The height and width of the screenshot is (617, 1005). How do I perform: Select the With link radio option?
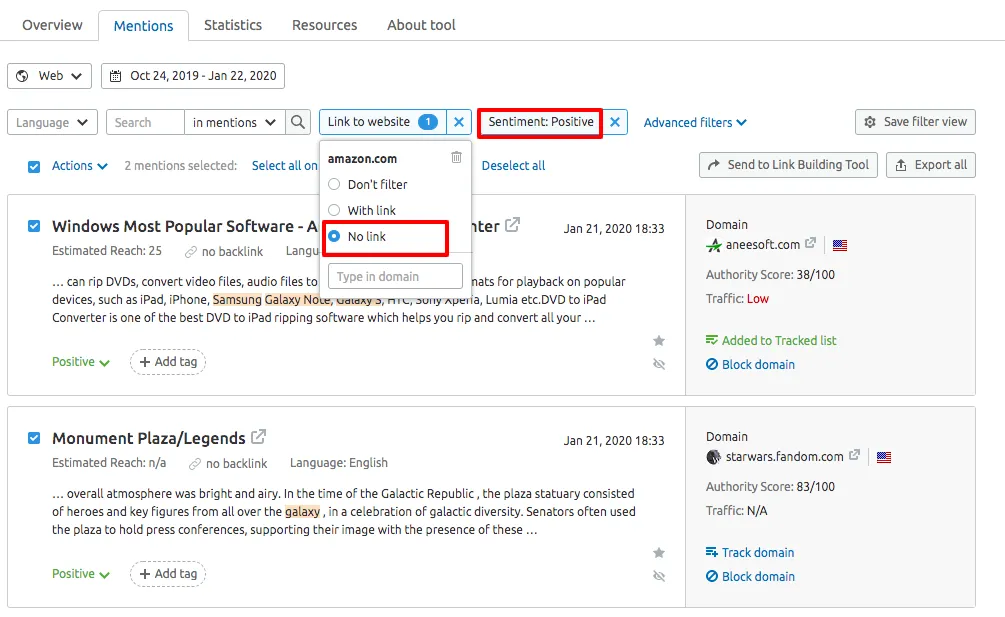click(335, 210)
